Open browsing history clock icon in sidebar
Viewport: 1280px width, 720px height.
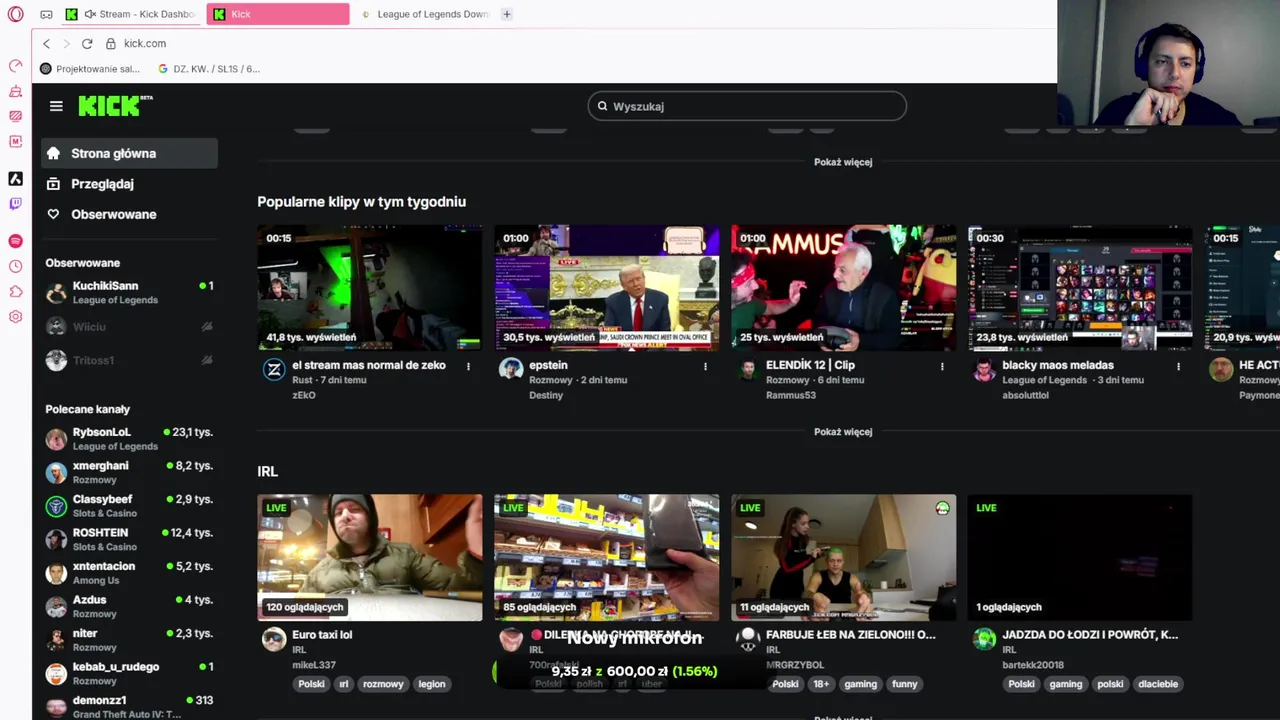15,266
